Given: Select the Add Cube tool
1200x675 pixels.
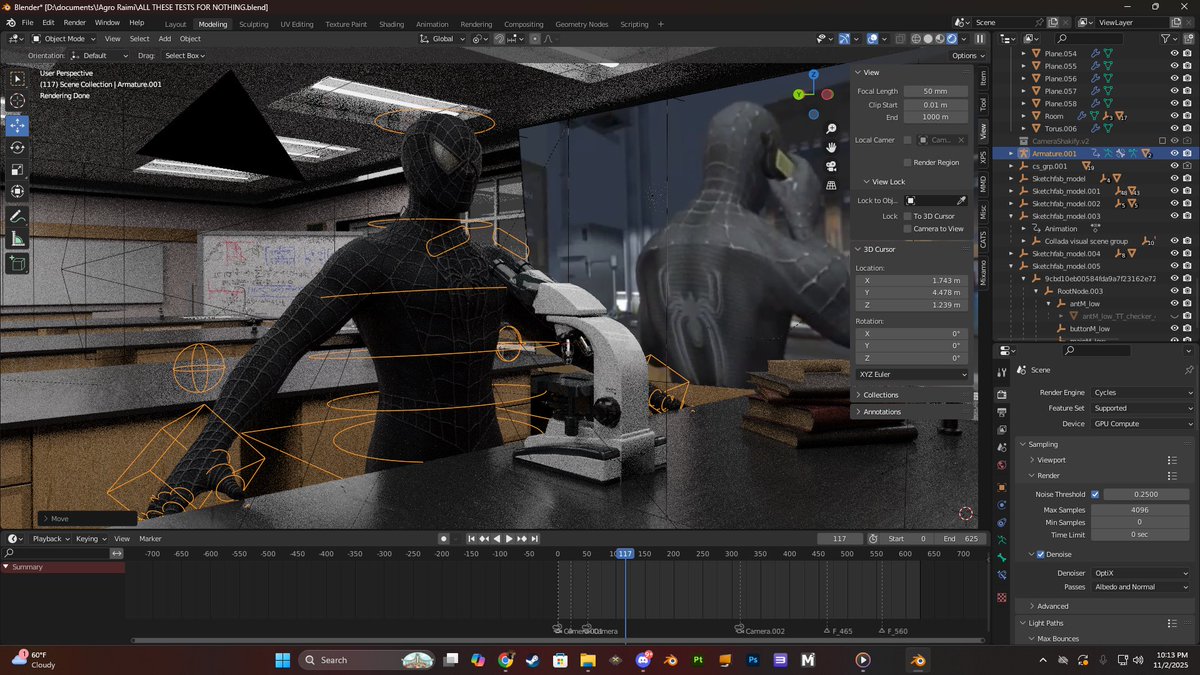Looking at the screenshot, I should click(18, 264).
